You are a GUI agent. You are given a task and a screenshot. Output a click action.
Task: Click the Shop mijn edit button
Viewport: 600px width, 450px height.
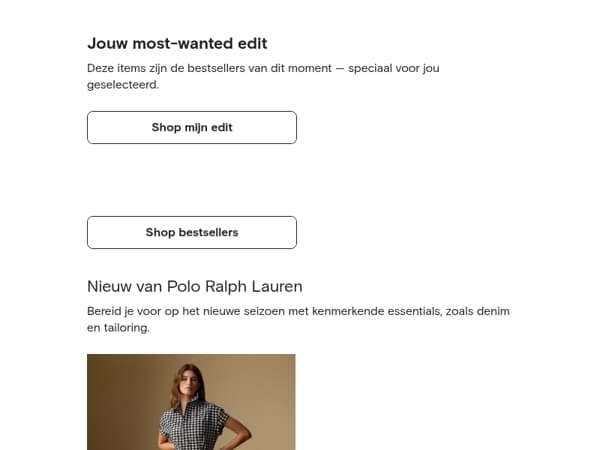(x=192, y=127)
